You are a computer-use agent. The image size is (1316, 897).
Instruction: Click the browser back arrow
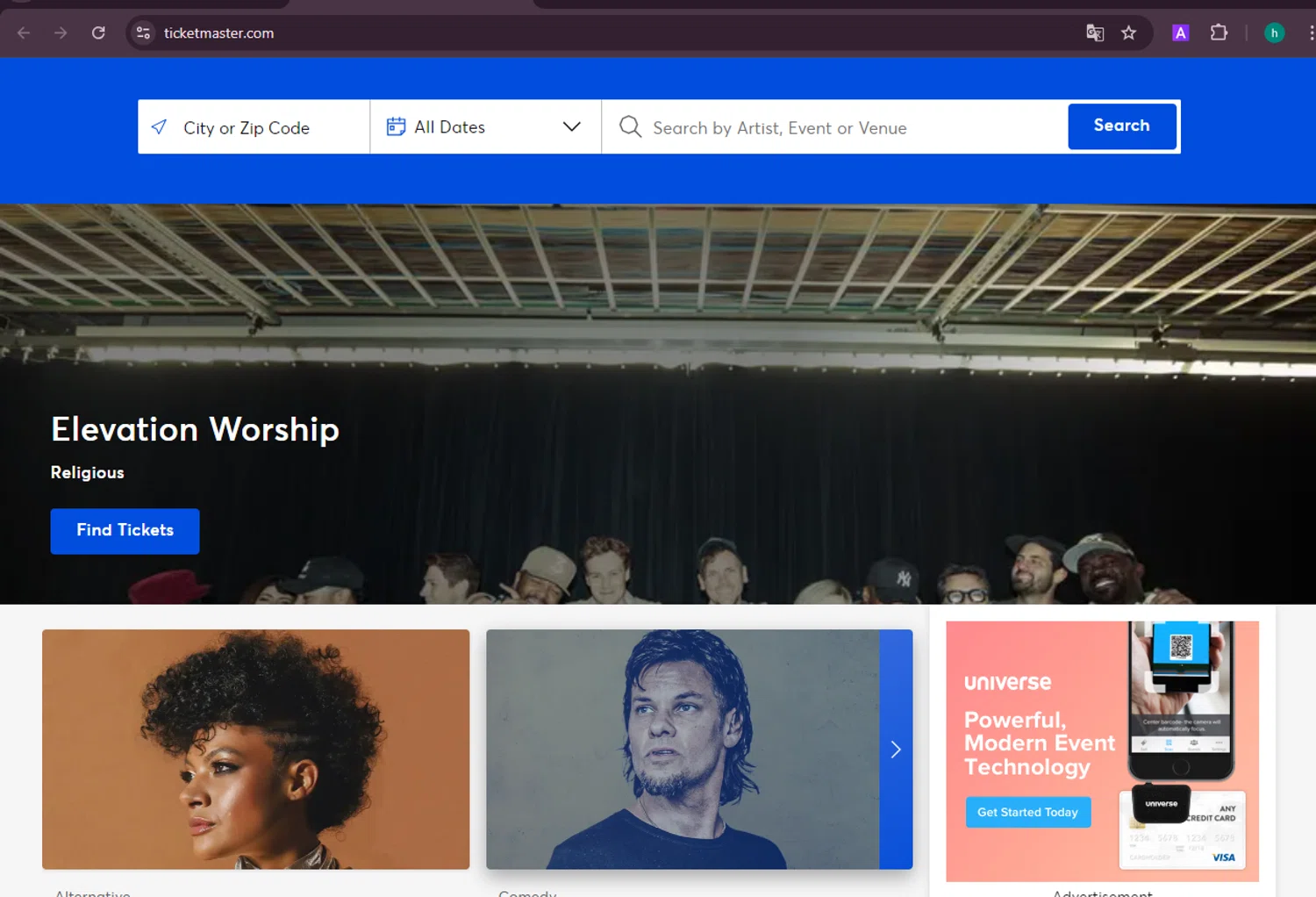coord(24,33)
